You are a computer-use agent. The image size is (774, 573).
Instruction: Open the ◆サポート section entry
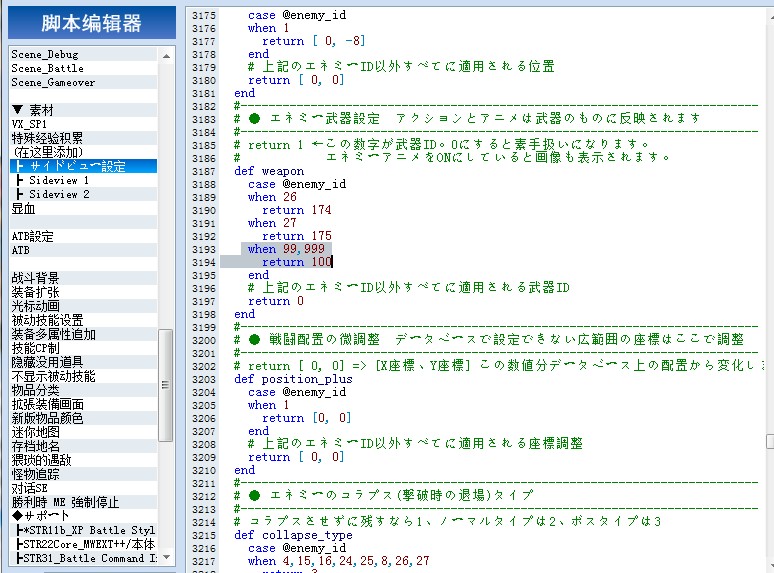(x=83, y=516)
